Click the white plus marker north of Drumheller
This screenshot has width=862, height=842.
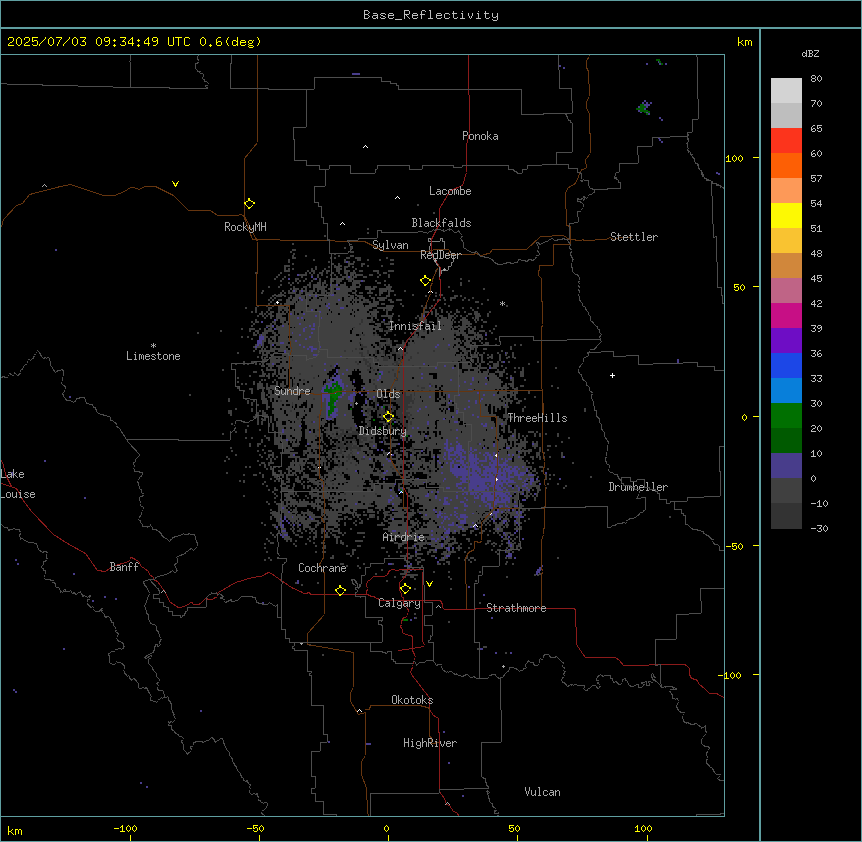coord(612,375)
